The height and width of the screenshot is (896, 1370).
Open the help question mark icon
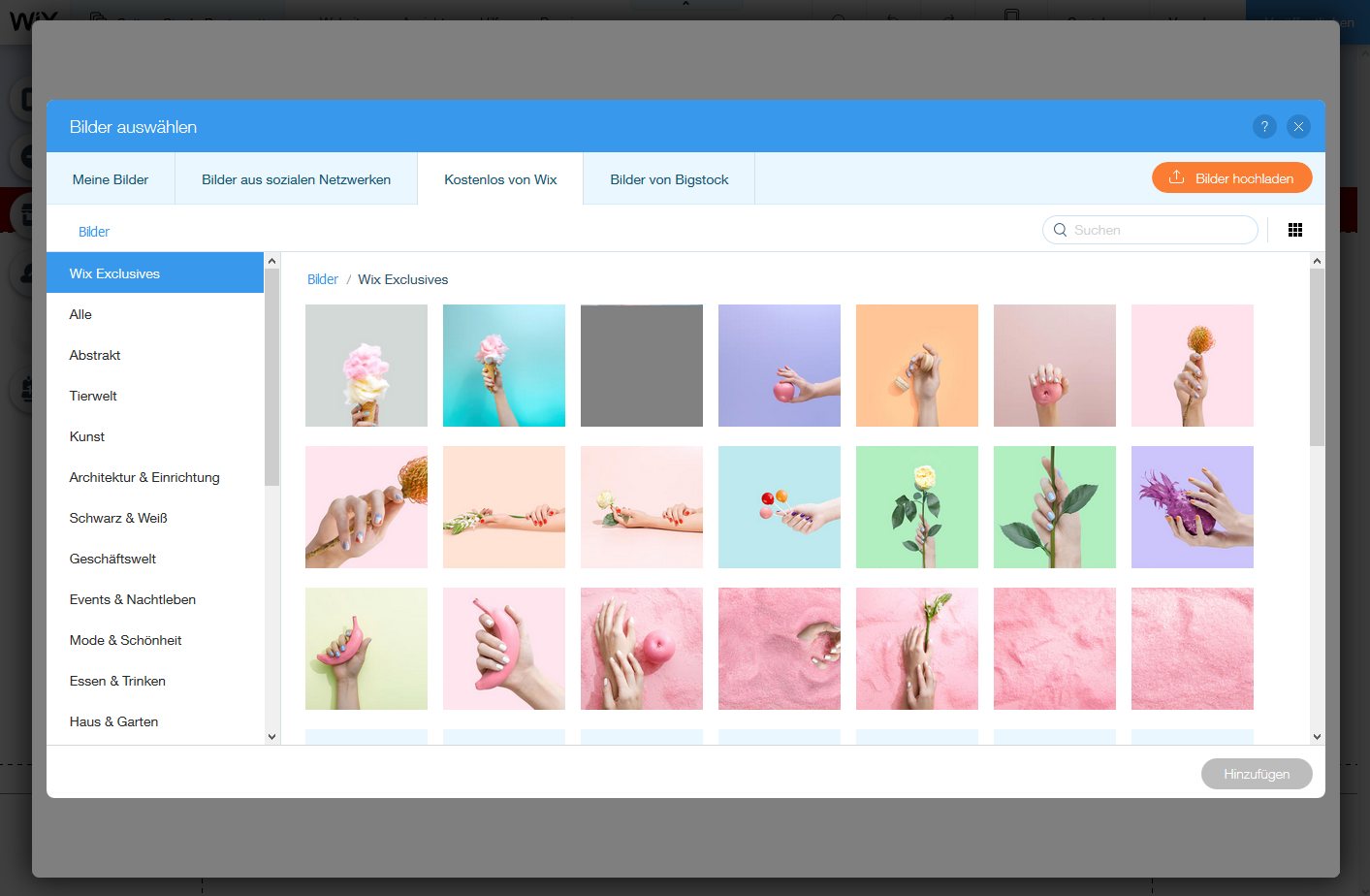point(1264,127)
